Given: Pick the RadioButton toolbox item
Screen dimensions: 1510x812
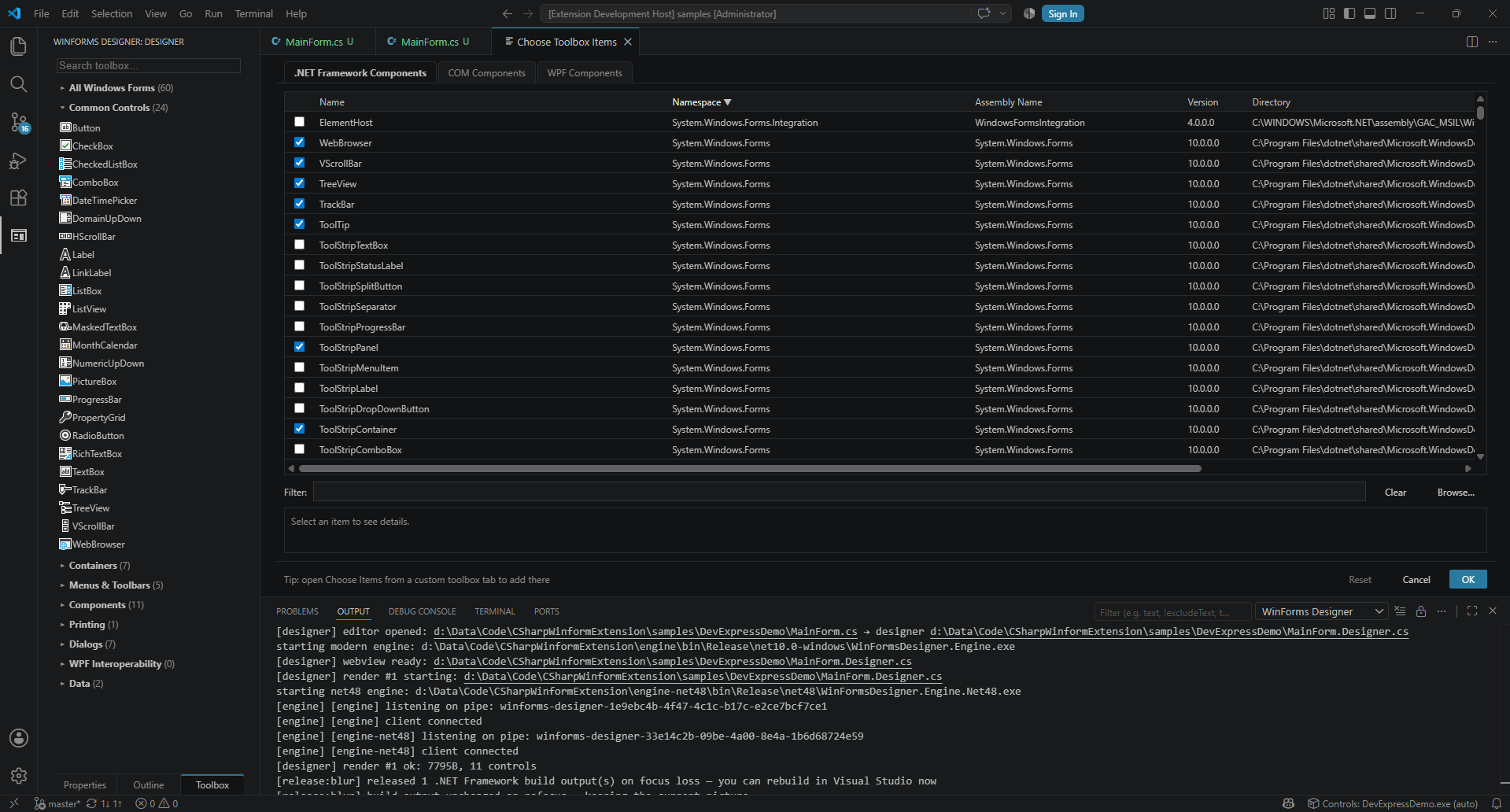Looking at the screenshot, I should (x=91, y=436).
